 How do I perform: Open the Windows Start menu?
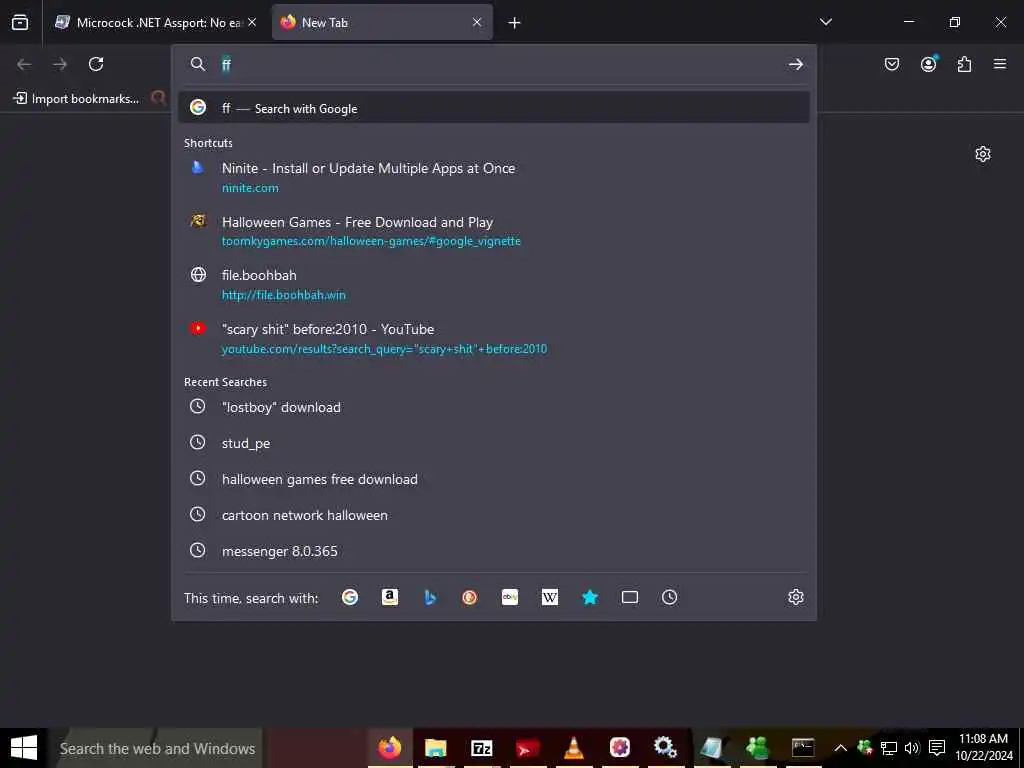click(x=24, y=748)
